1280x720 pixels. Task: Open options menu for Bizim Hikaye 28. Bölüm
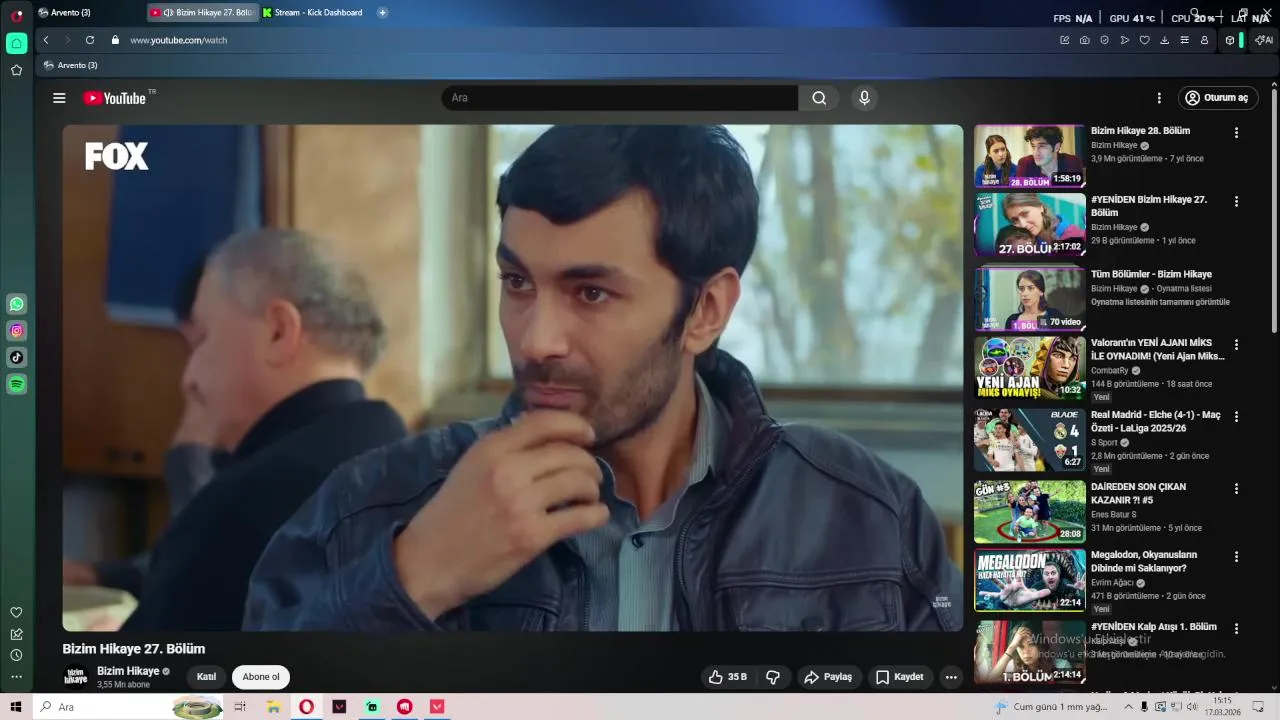click(1236, 133)
